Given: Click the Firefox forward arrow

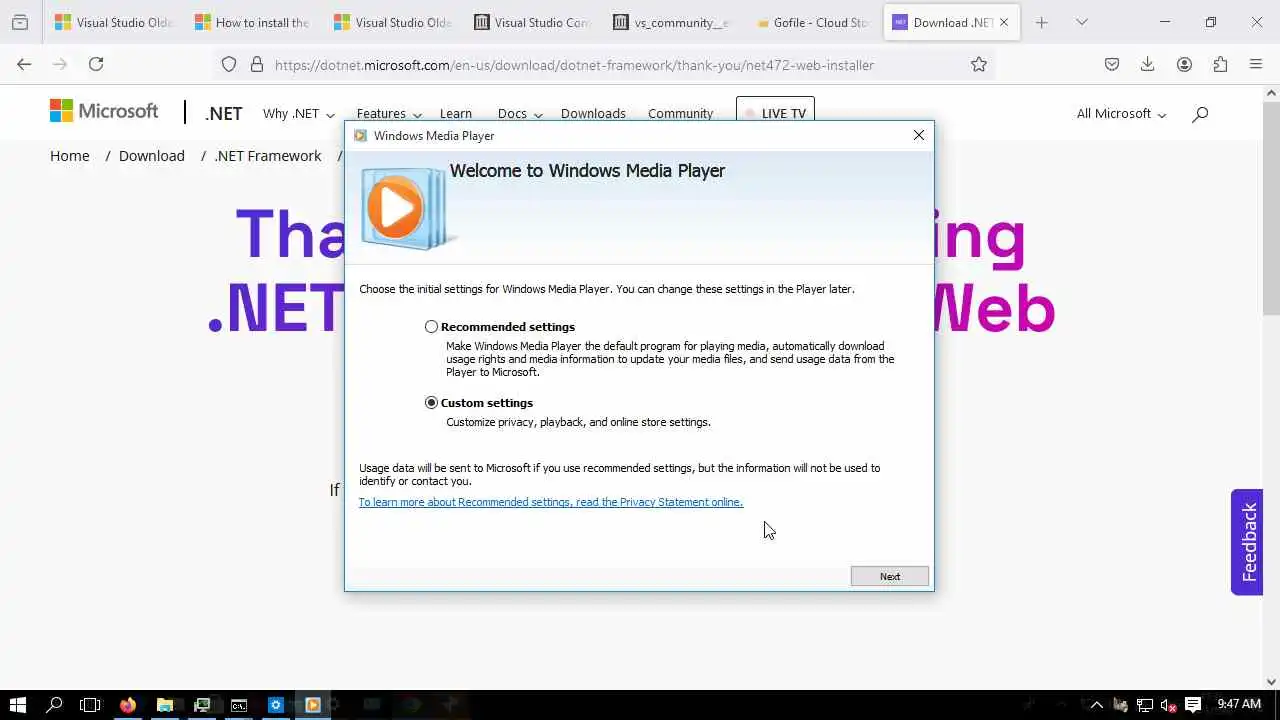Looking at the screenshot, I should (60, 64).
